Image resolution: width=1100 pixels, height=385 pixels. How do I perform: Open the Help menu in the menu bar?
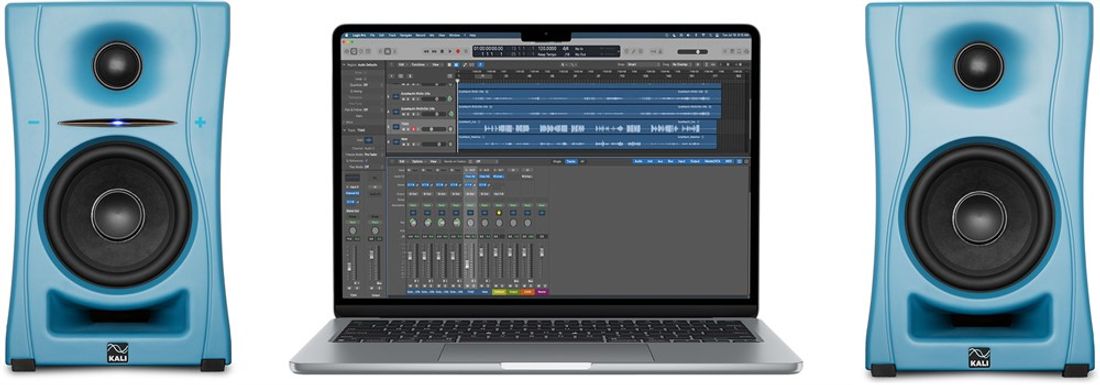click(472, 35)
